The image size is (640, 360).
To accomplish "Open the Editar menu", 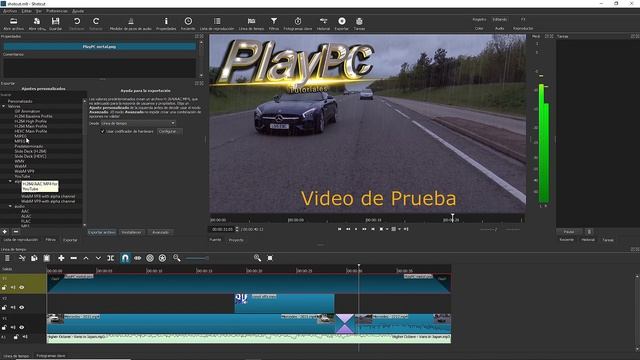I will pos(27,11).
